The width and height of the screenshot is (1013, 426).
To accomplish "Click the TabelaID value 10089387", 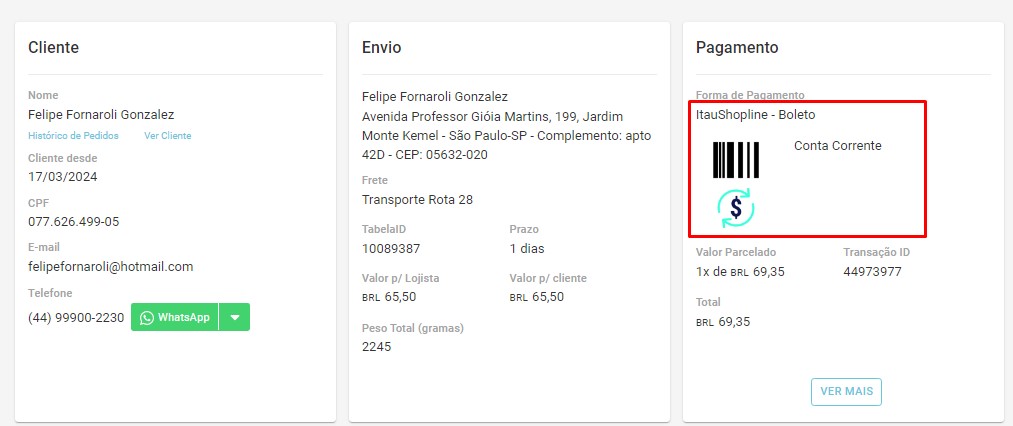I will 391,248.
